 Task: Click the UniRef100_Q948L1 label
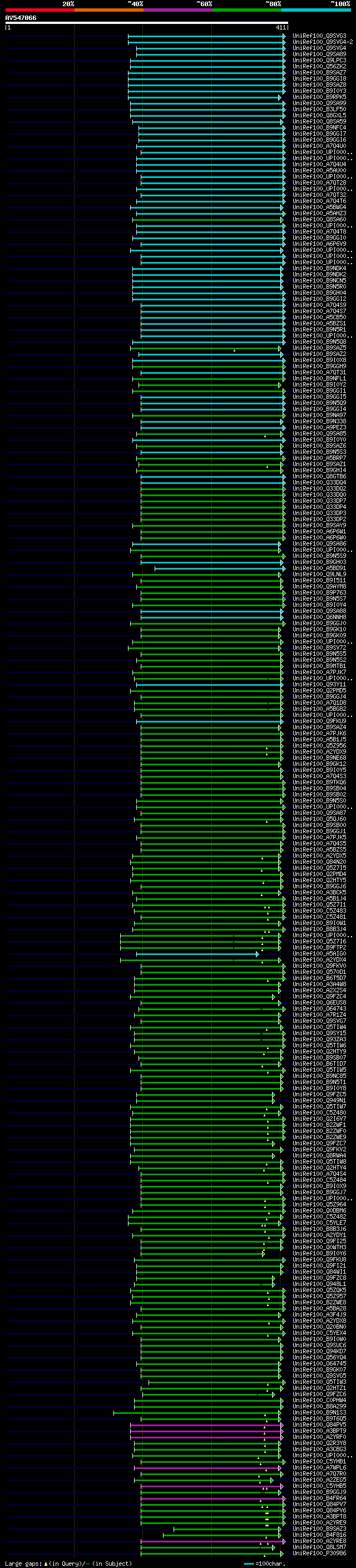pos(319,1284)
